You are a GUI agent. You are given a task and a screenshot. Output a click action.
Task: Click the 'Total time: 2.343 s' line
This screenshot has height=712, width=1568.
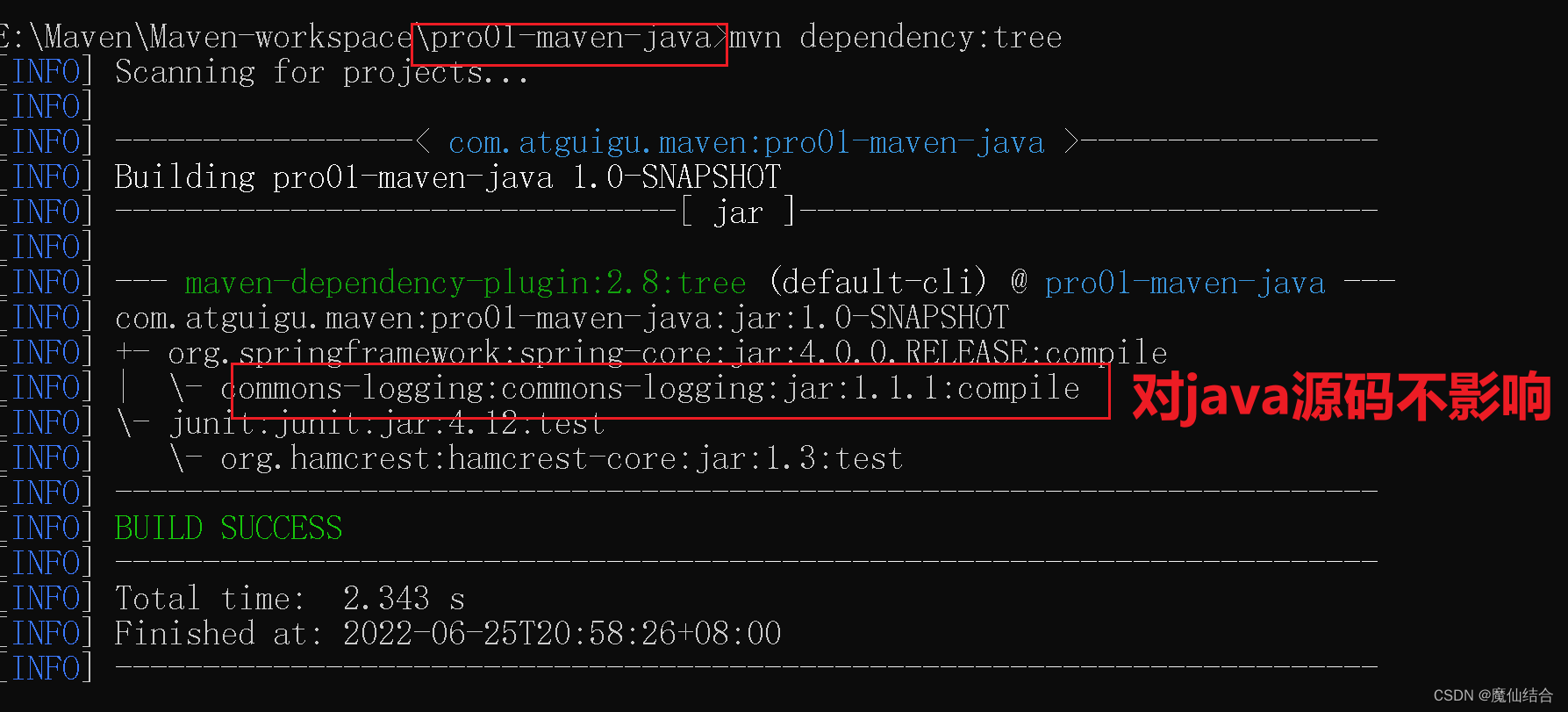(x=290, y=600)
